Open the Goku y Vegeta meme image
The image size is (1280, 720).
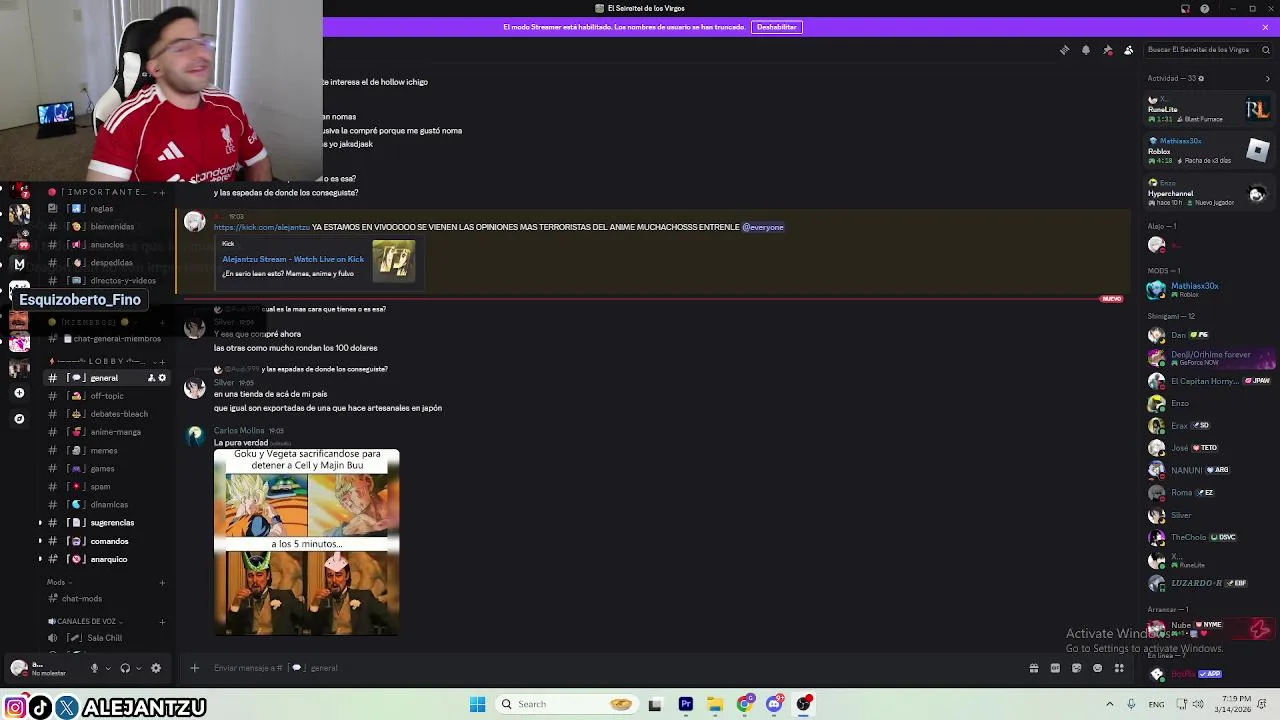pyautogui.click(x=306, y=542)
